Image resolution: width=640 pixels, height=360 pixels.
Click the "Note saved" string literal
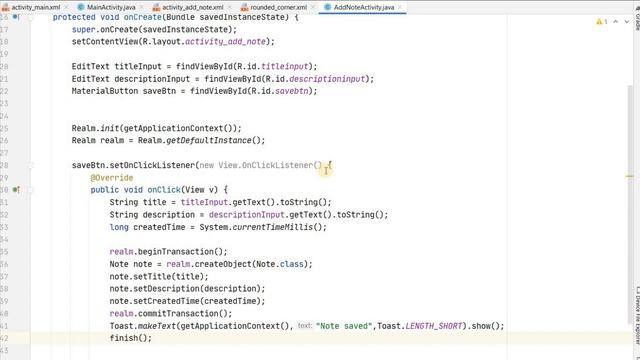tap(344, 326)
